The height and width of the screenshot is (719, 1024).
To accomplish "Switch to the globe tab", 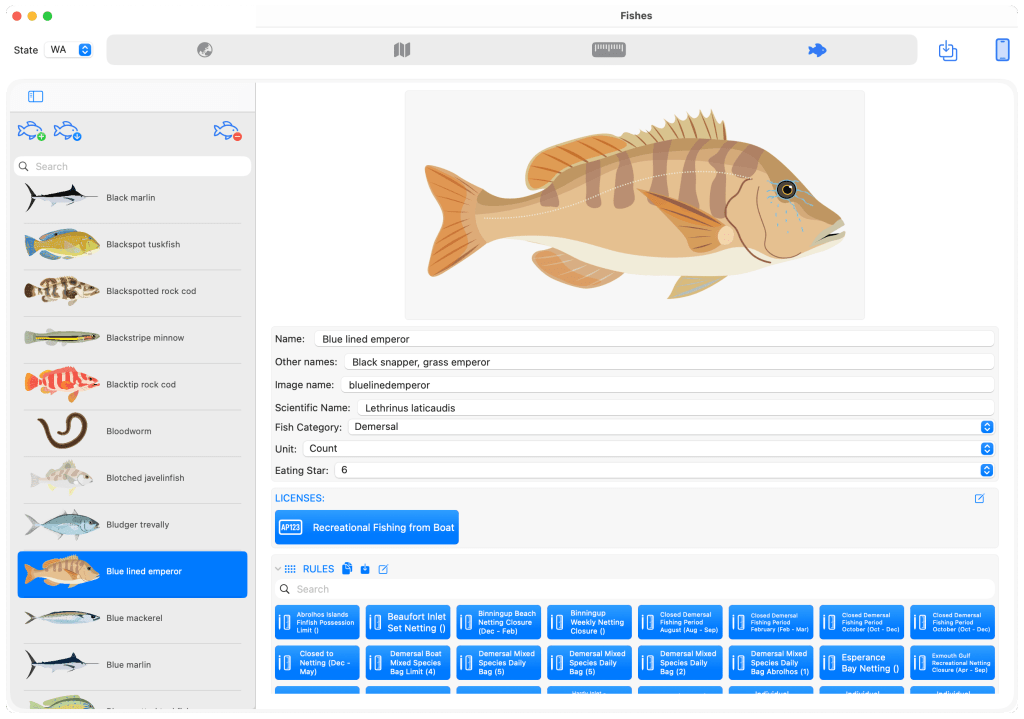I will click(x=205, y=50).
